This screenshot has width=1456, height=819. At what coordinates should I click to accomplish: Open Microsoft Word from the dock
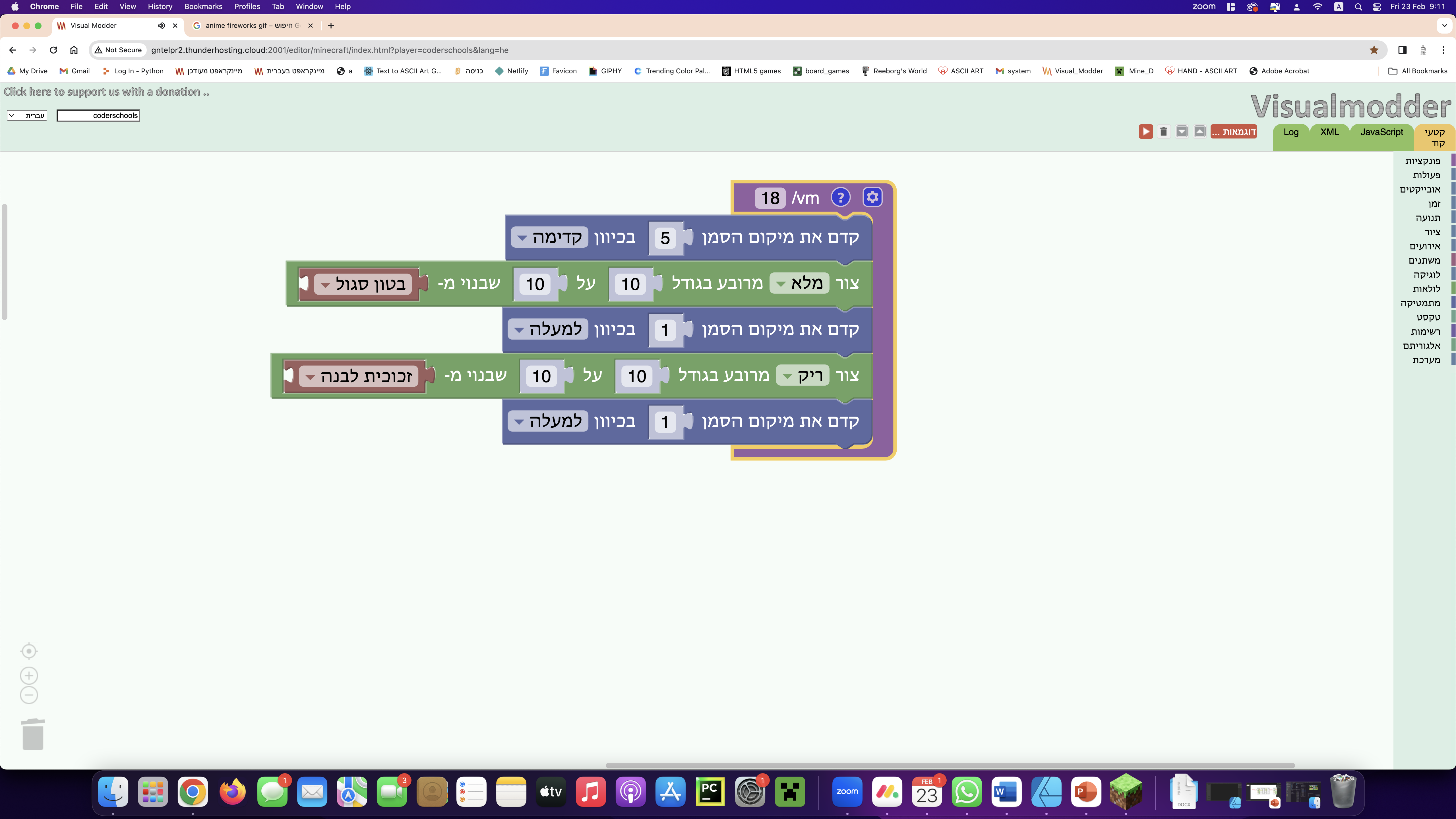tap(1006, 792)
